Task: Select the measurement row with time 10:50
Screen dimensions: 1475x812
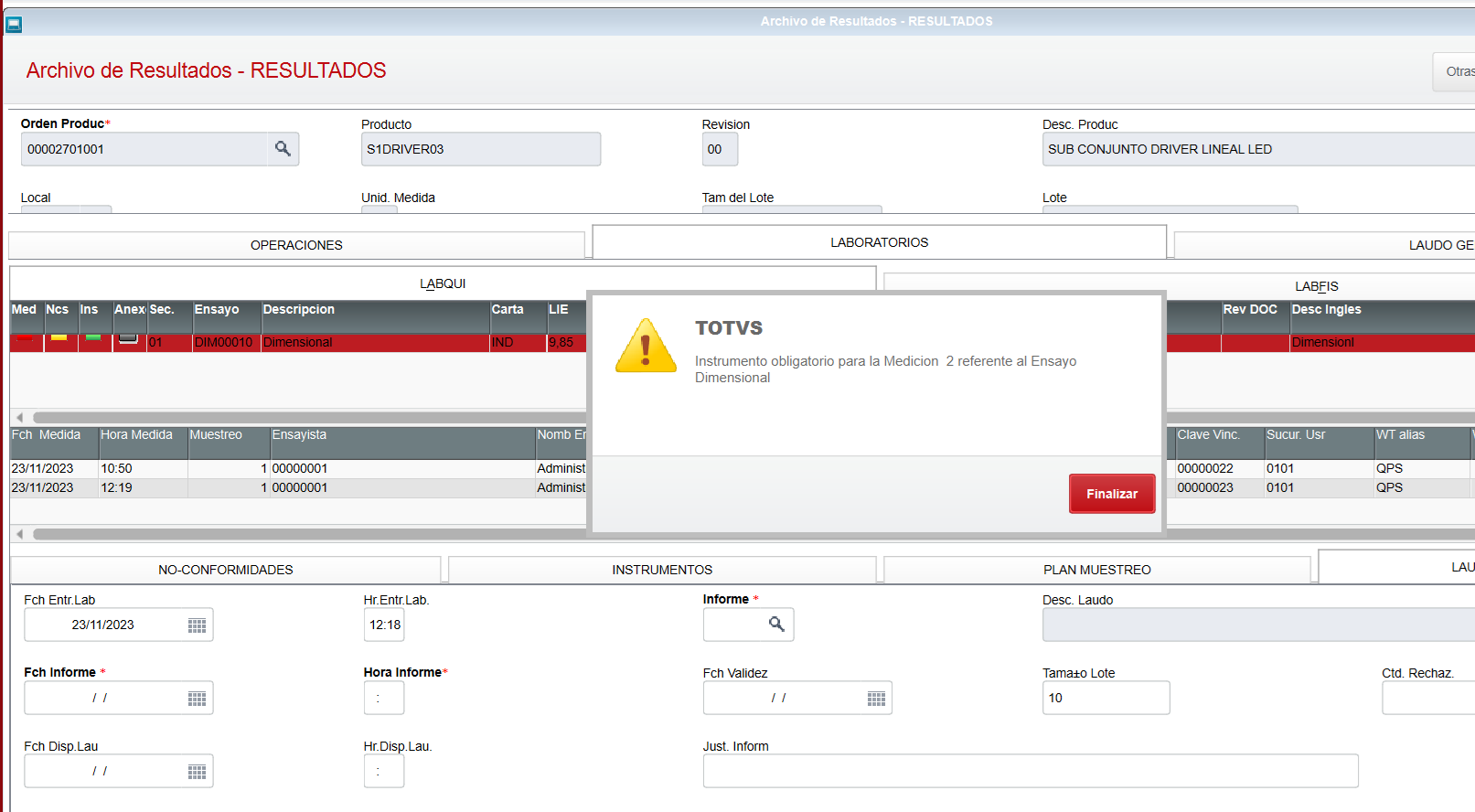Action: pos(298,468)
